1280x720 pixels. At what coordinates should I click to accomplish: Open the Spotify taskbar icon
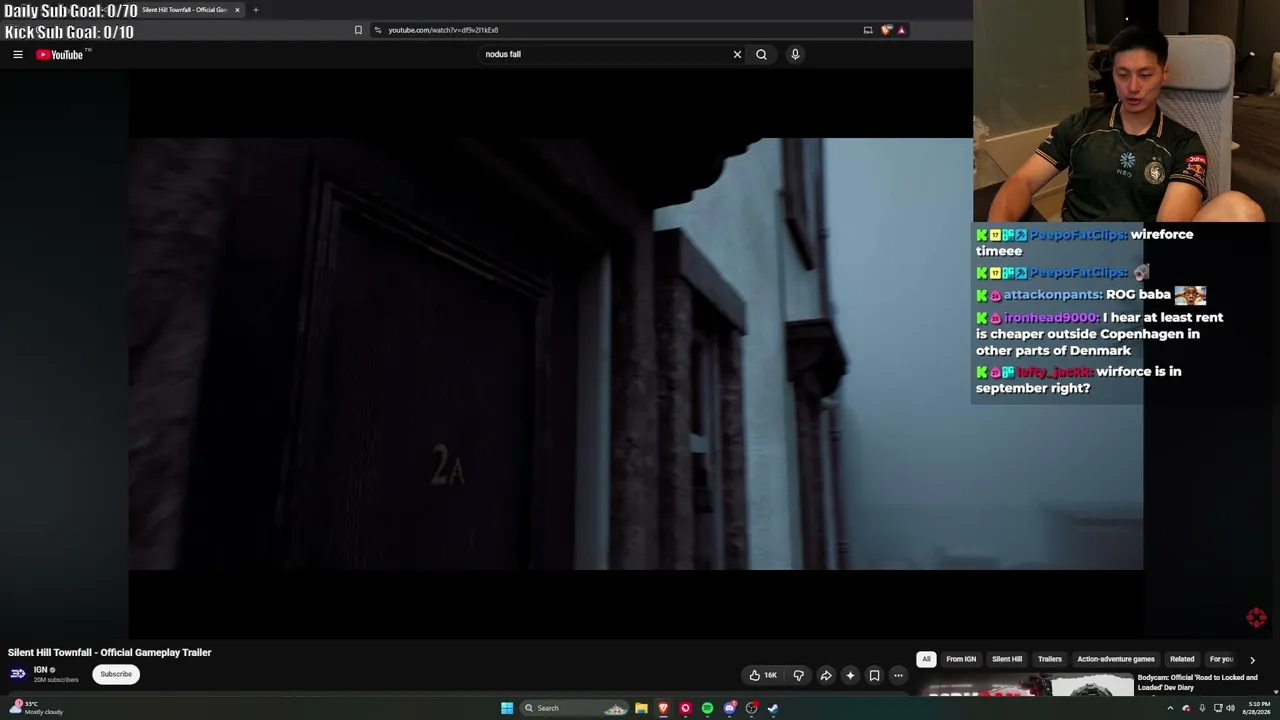(707, 708)
